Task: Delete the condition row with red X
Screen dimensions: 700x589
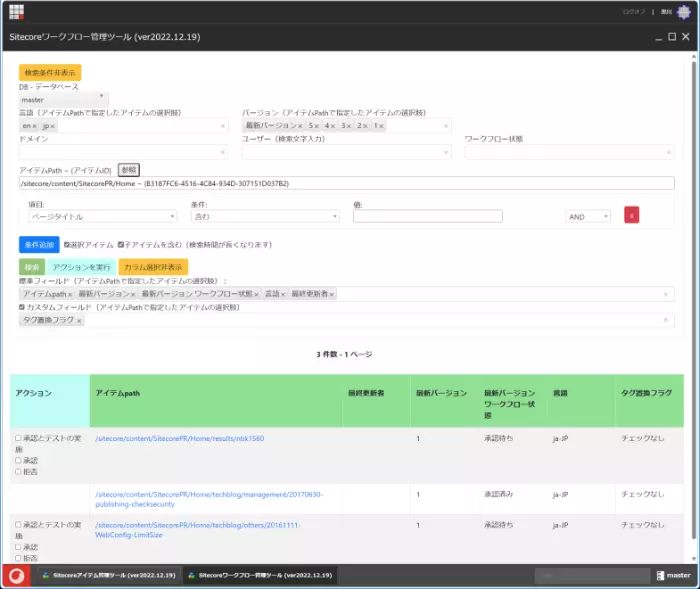Action: click(x=631, y=215)
